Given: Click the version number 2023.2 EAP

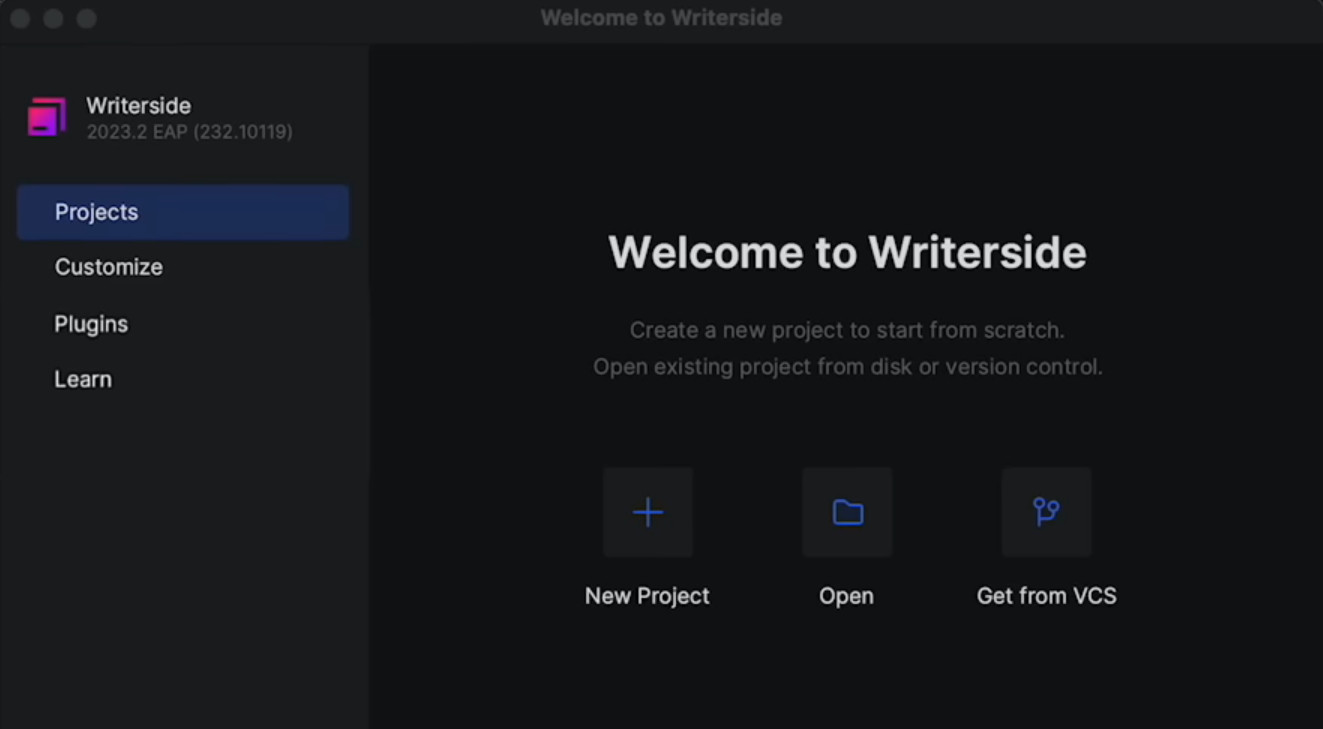Looking at the screenshot, I should [x=190, y=131].
